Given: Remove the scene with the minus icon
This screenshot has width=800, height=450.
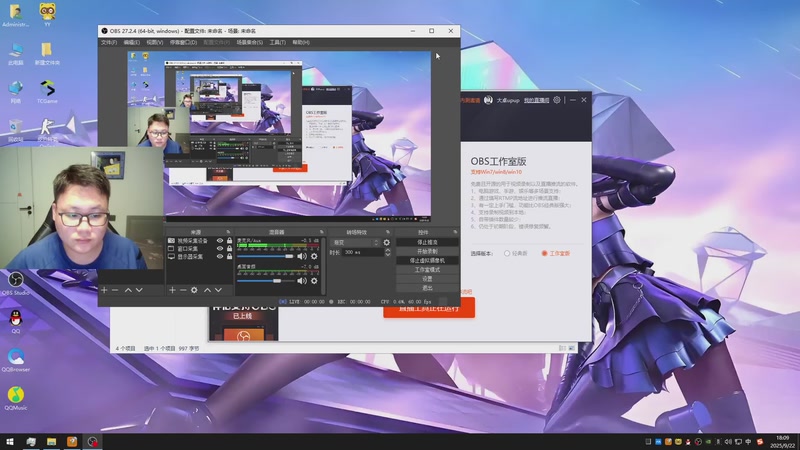Looking at the screenshot, I should (x=115, y=290).
